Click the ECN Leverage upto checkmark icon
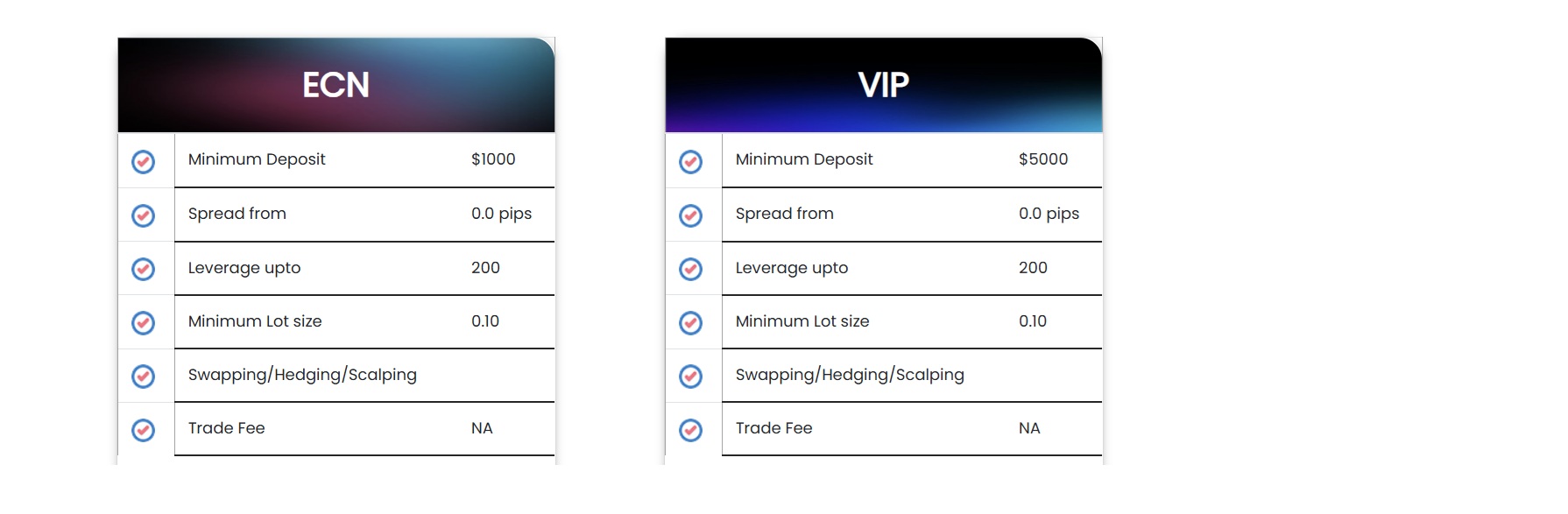Image resolution: width=1568 pixels, height=514 pixels. pos(144,269)
